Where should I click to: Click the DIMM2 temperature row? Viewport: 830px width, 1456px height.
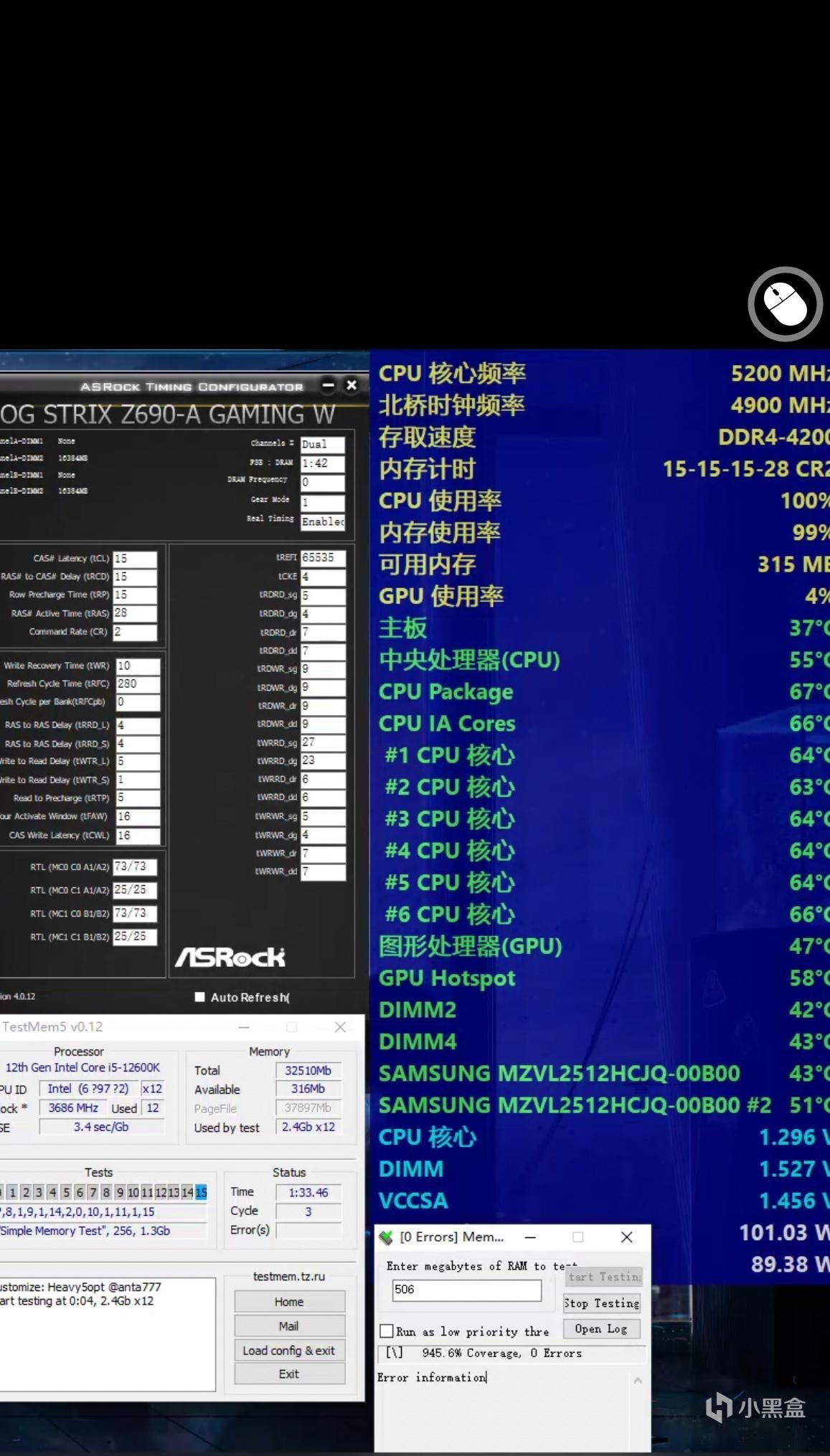(603, 1010)
